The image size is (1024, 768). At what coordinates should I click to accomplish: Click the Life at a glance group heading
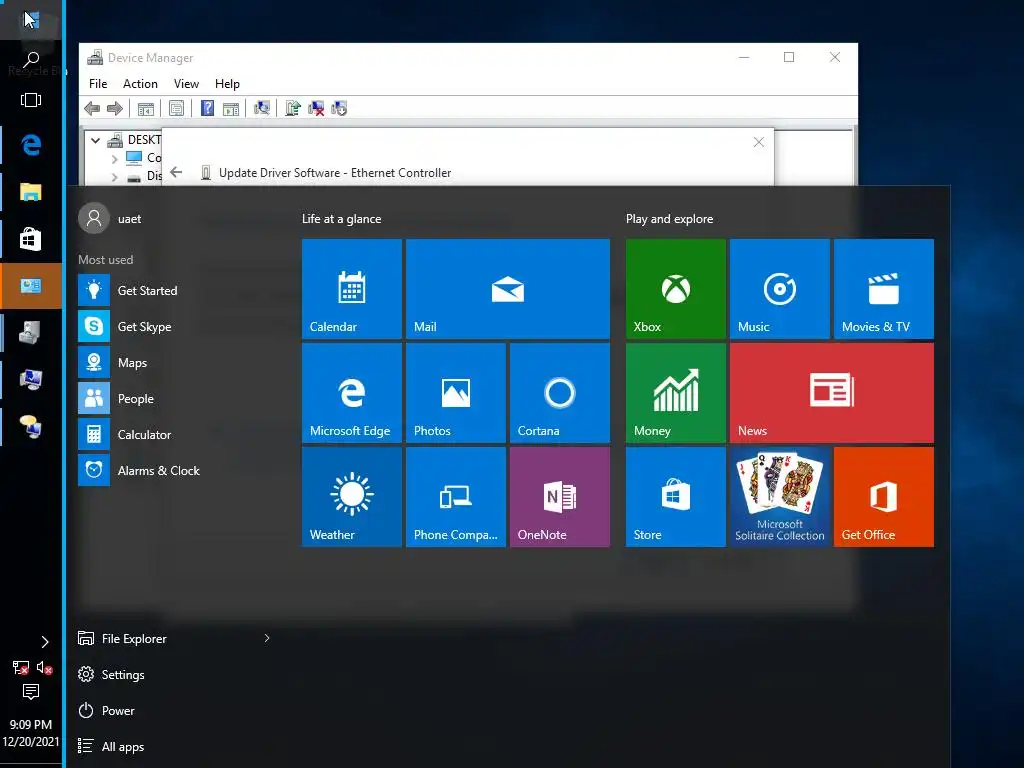(x=342, y=219)
